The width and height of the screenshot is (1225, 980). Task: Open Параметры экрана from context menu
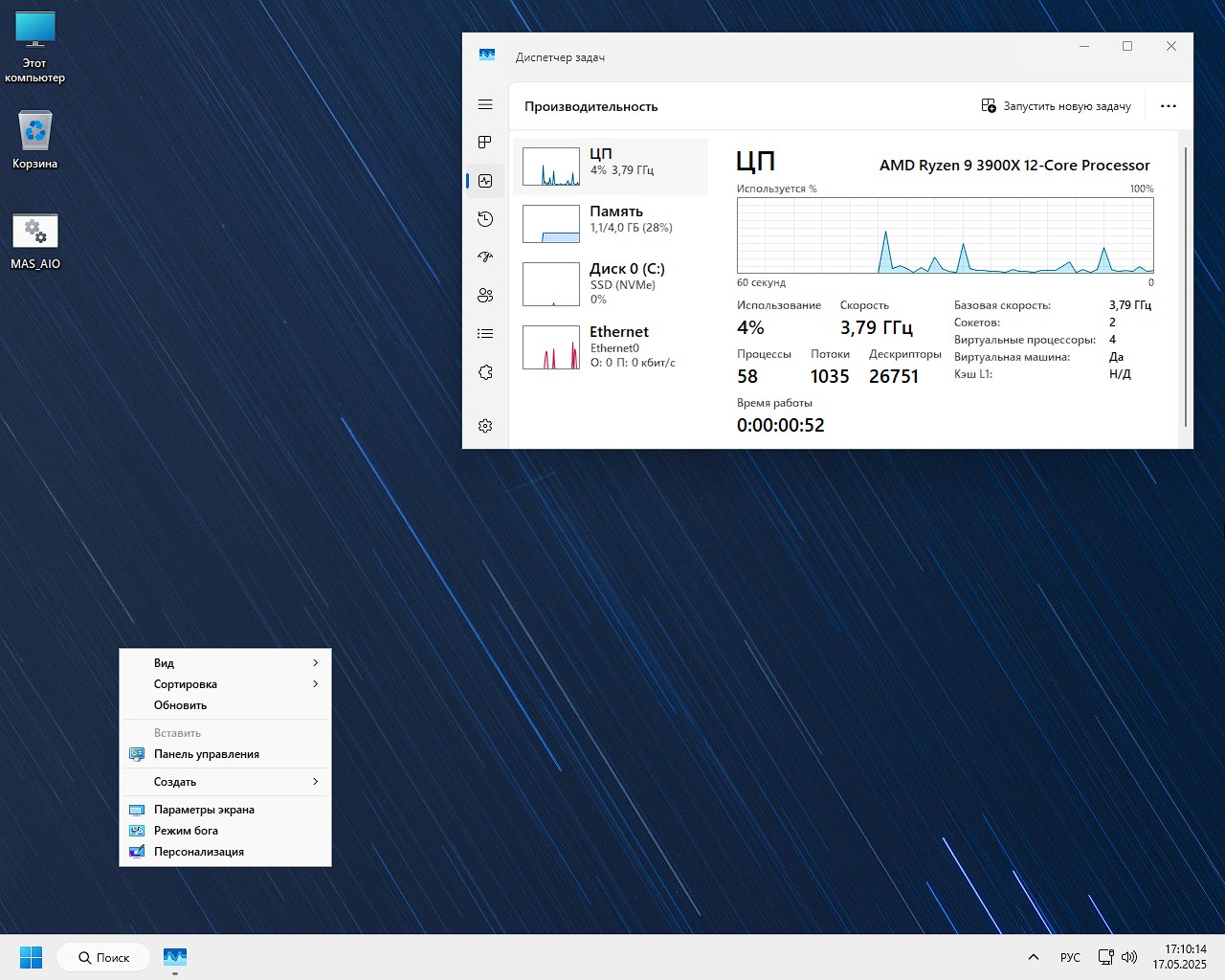(225, 810)
